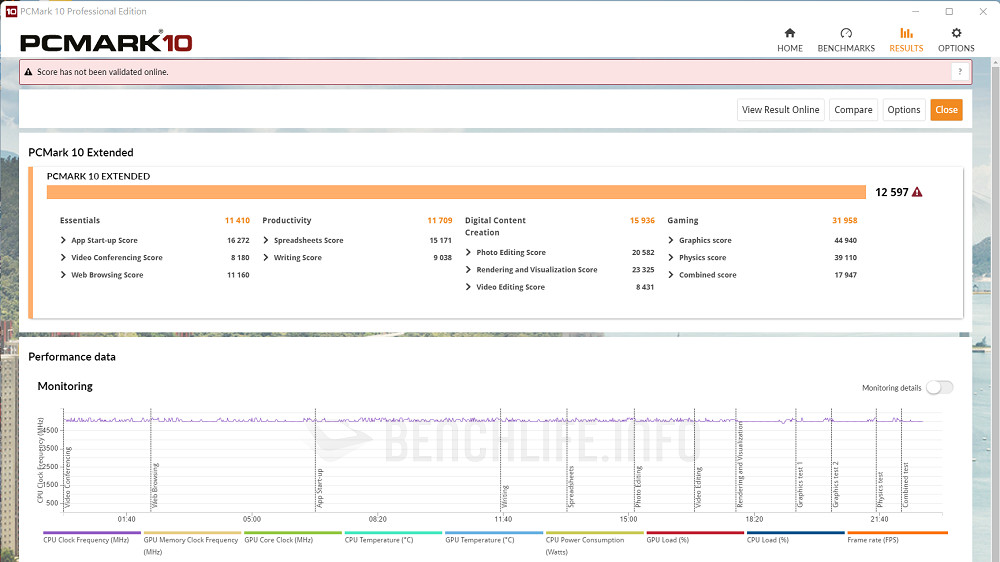Open the Home page icon
This screenshot has width=1000, height=562.
(x=790, y=34)
